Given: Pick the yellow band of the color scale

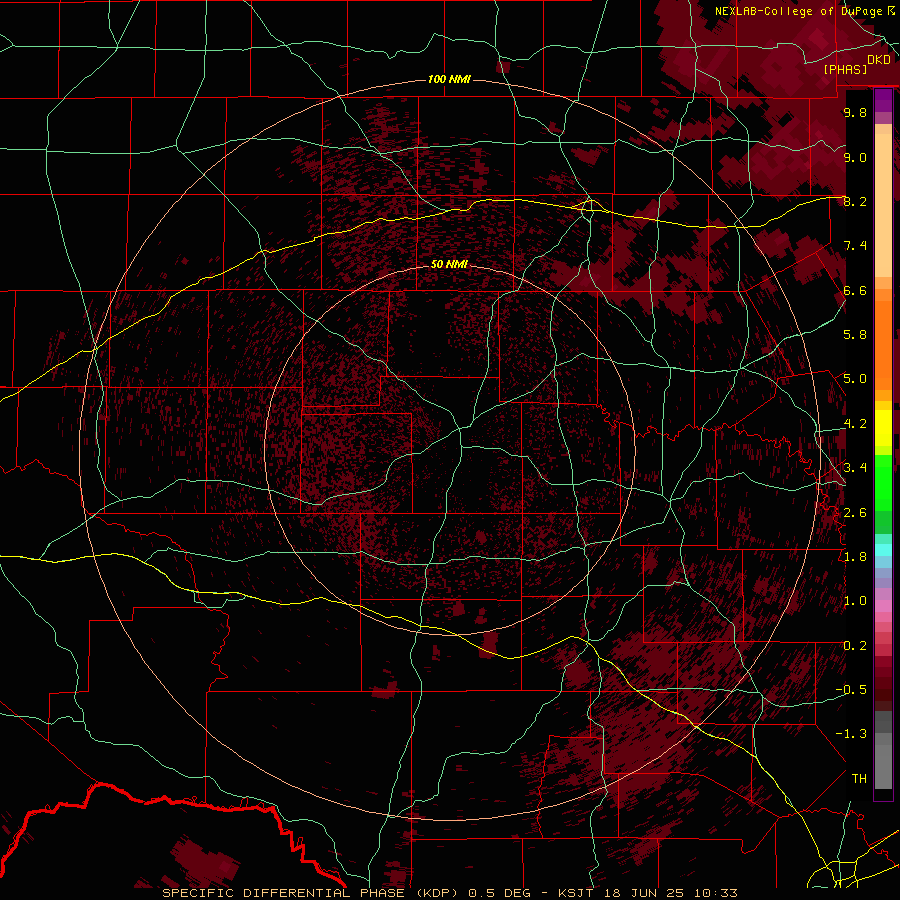Looking at the screenshot, I should [x=883, y=428].
